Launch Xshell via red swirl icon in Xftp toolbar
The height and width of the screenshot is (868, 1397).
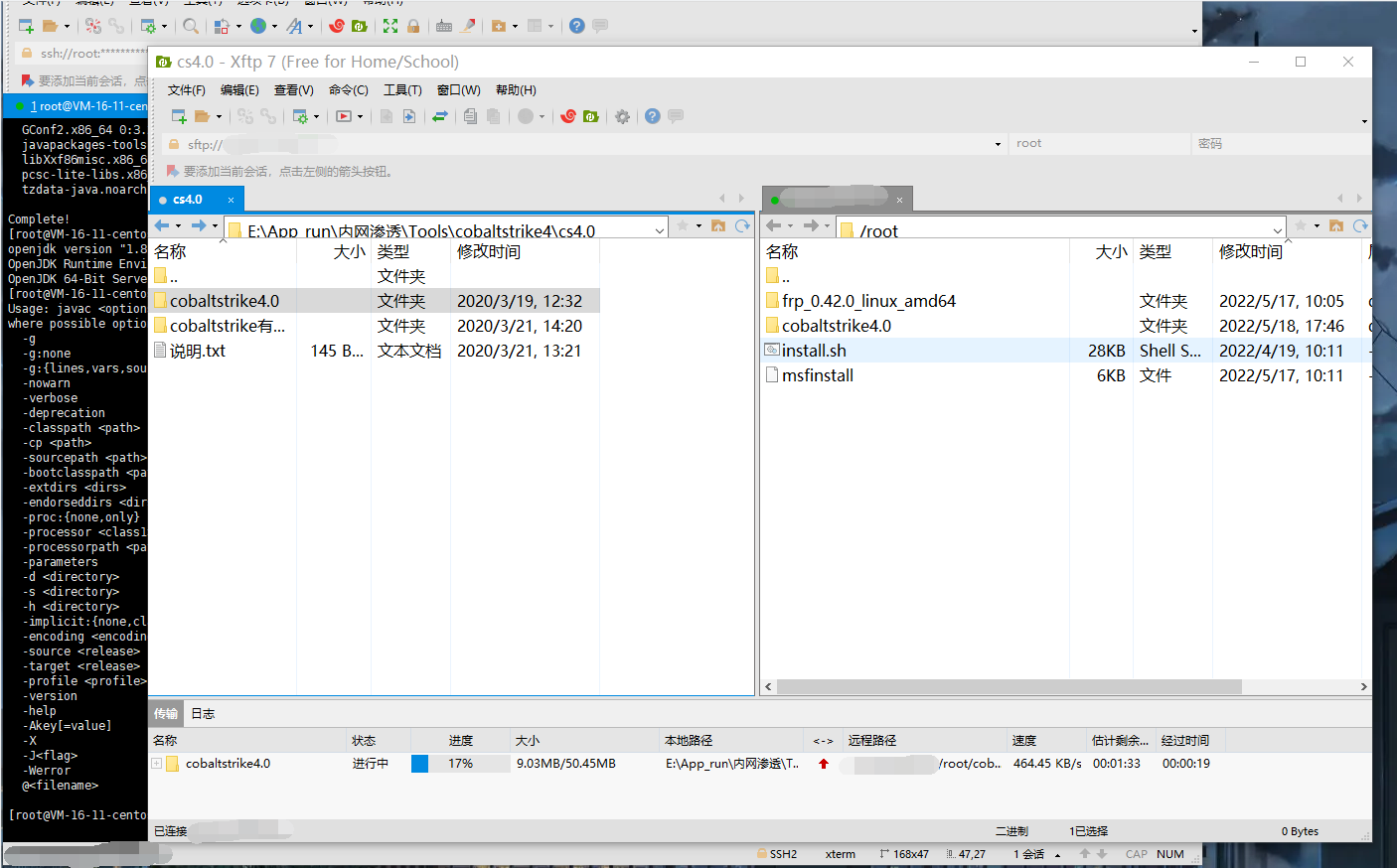(x=567, y=116)
